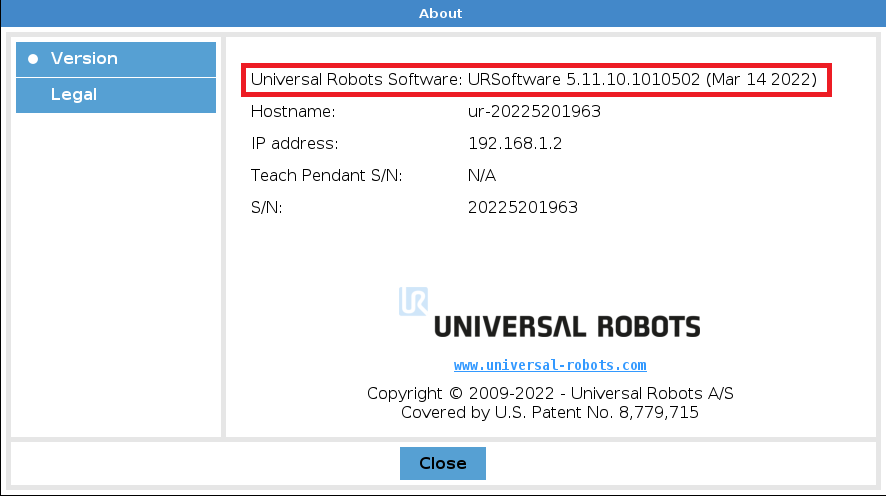Screen dimensions: 886x496
Task: Click the S/N: label
Action: [266, 207]
